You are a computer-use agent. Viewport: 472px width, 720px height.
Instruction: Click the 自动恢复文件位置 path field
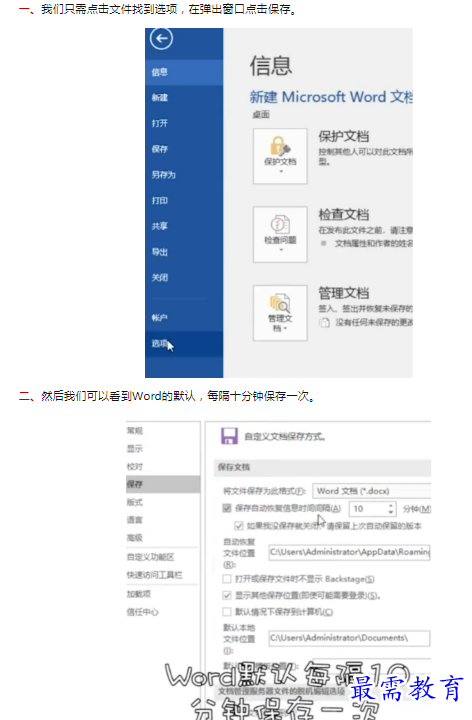349,552
